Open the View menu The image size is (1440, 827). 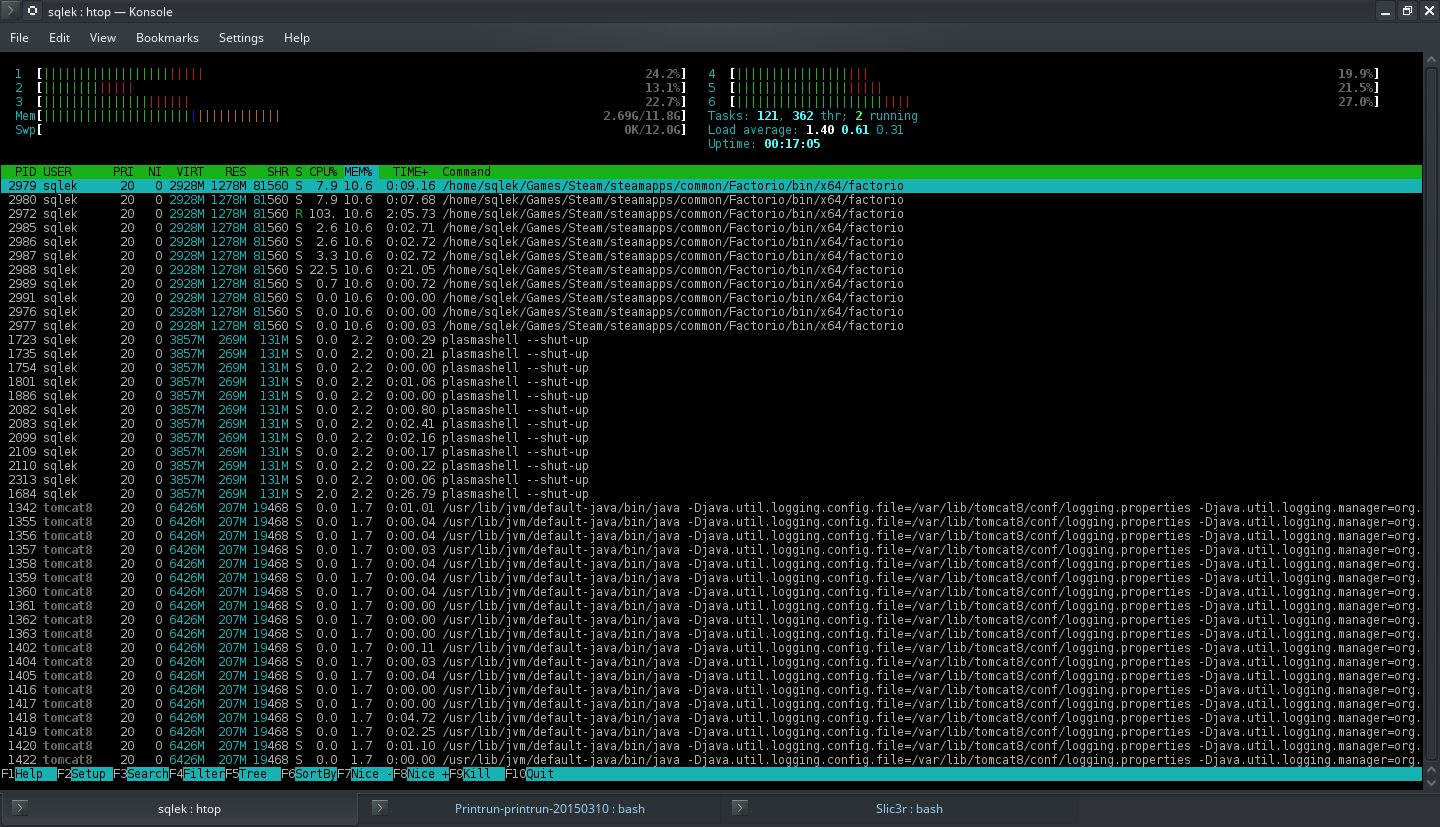tap(103, 38)
